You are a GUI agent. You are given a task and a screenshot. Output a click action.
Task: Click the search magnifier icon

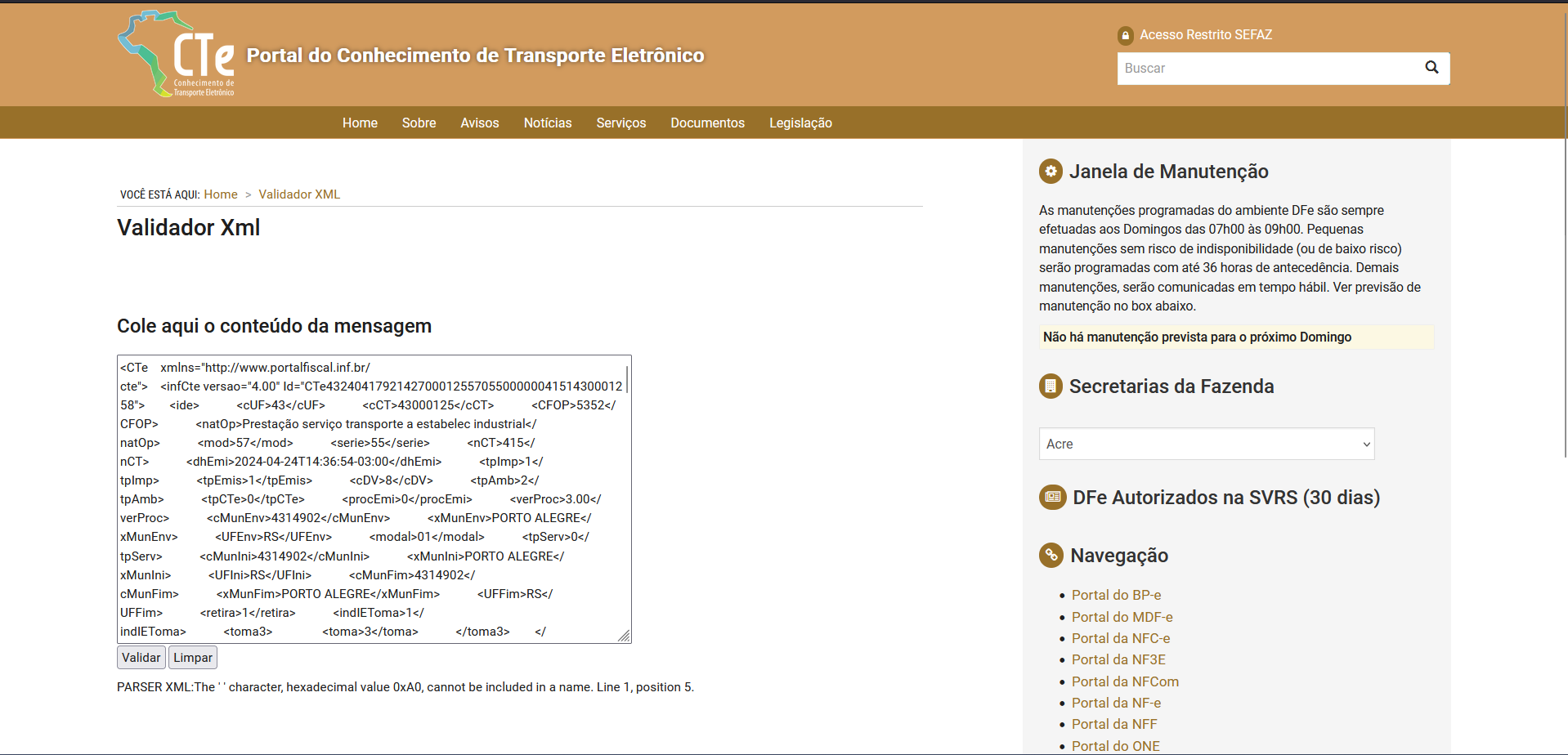coord(1431,68)
